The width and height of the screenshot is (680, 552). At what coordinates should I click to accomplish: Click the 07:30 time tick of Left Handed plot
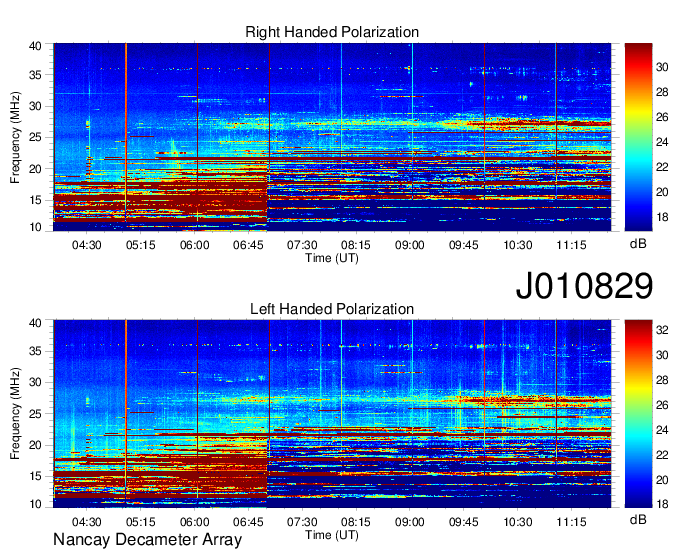pos(302,522)
